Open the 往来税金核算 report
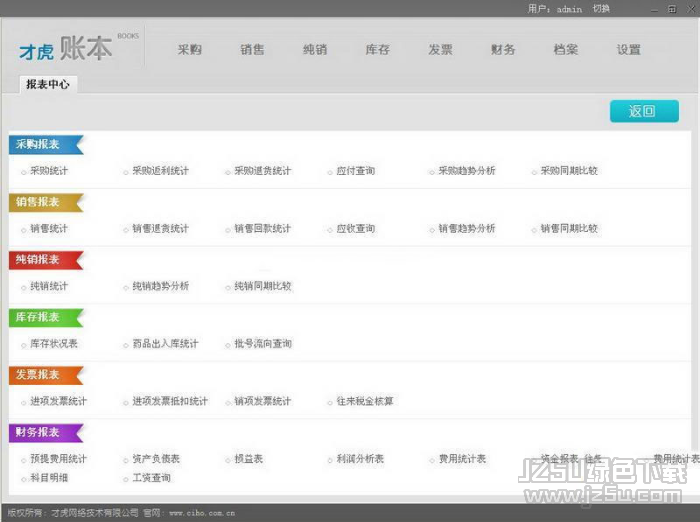 pos(365,401)
